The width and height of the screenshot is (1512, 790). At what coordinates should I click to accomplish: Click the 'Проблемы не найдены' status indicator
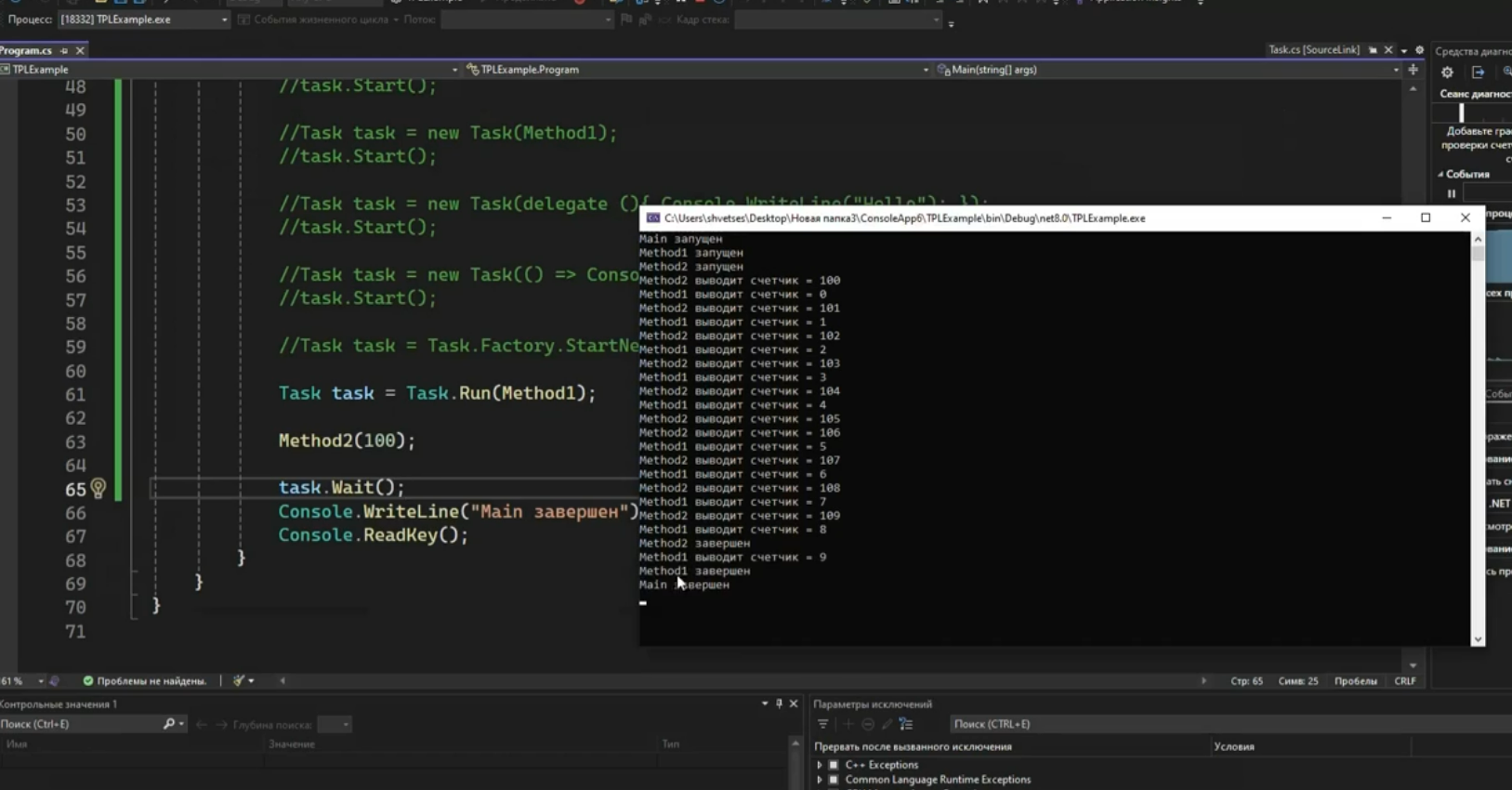tap(145, 681)
